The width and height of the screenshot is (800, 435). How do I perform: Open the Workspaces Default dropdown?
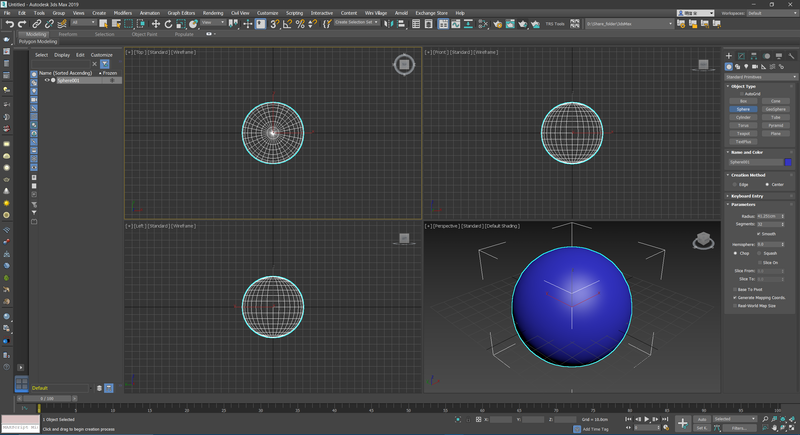[x=770, y=13]
